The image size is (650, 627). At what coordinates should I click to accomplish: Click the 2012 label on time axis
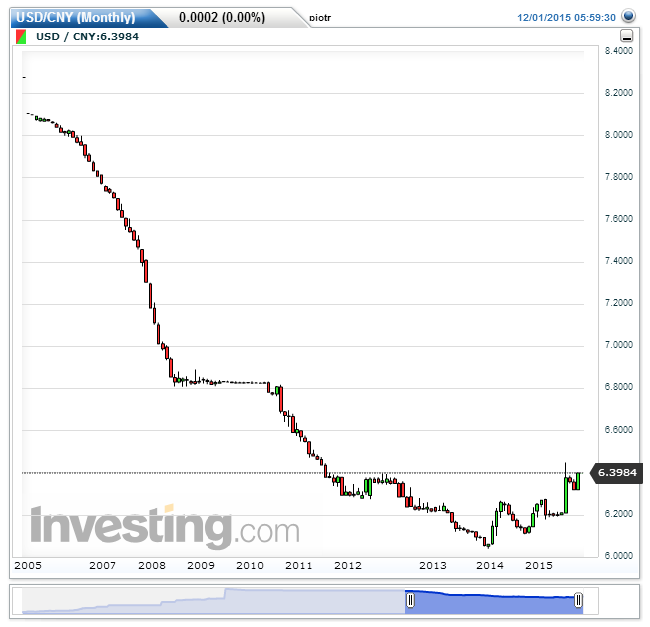[x=348, y=565]
